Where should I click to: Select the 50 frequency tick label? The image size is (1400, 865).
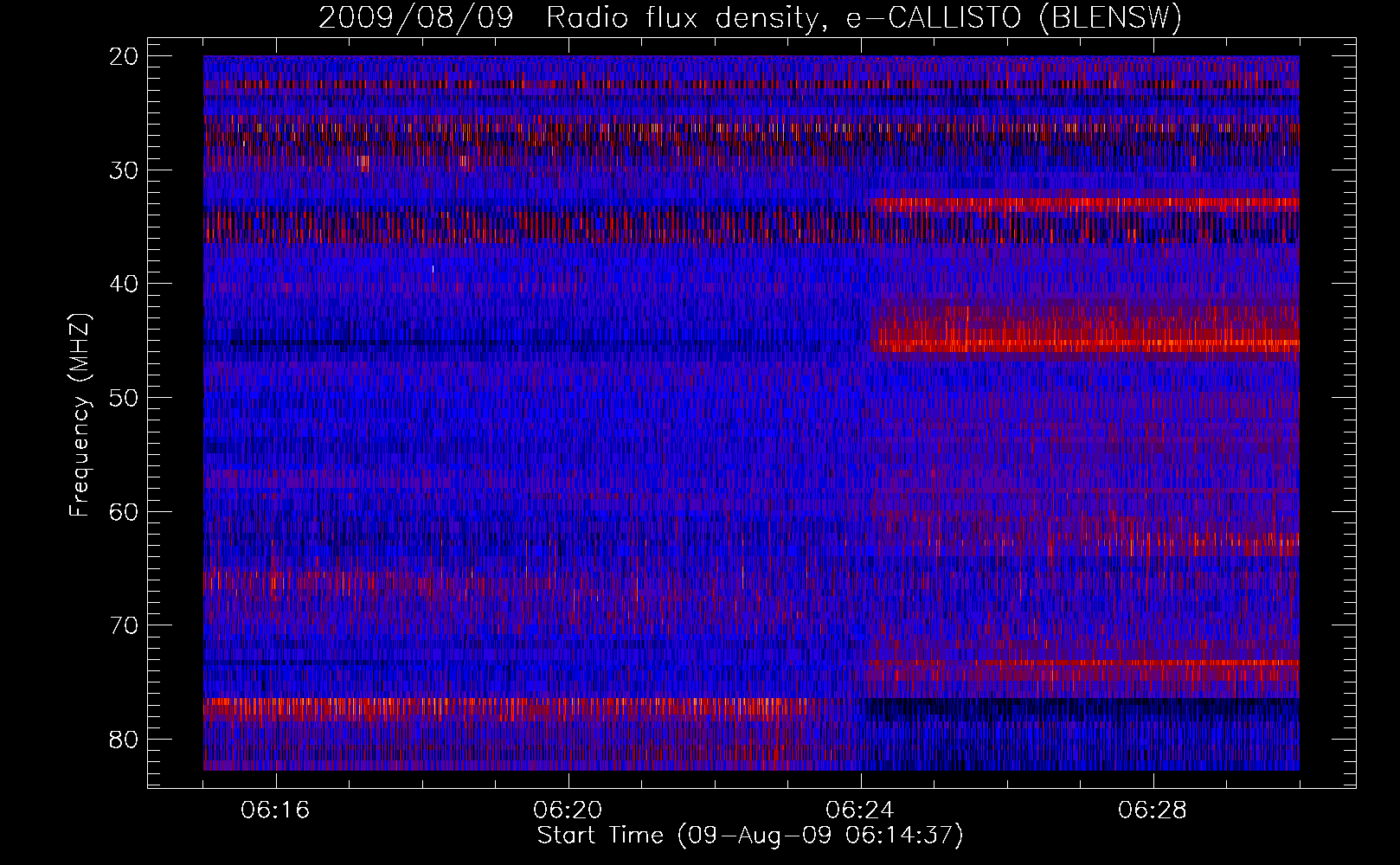pyautogui.click(x=124, y=398)
